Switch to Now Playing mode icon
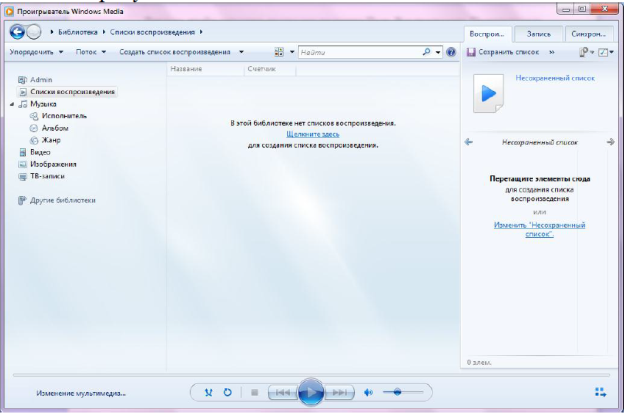 tap(601, 393)
